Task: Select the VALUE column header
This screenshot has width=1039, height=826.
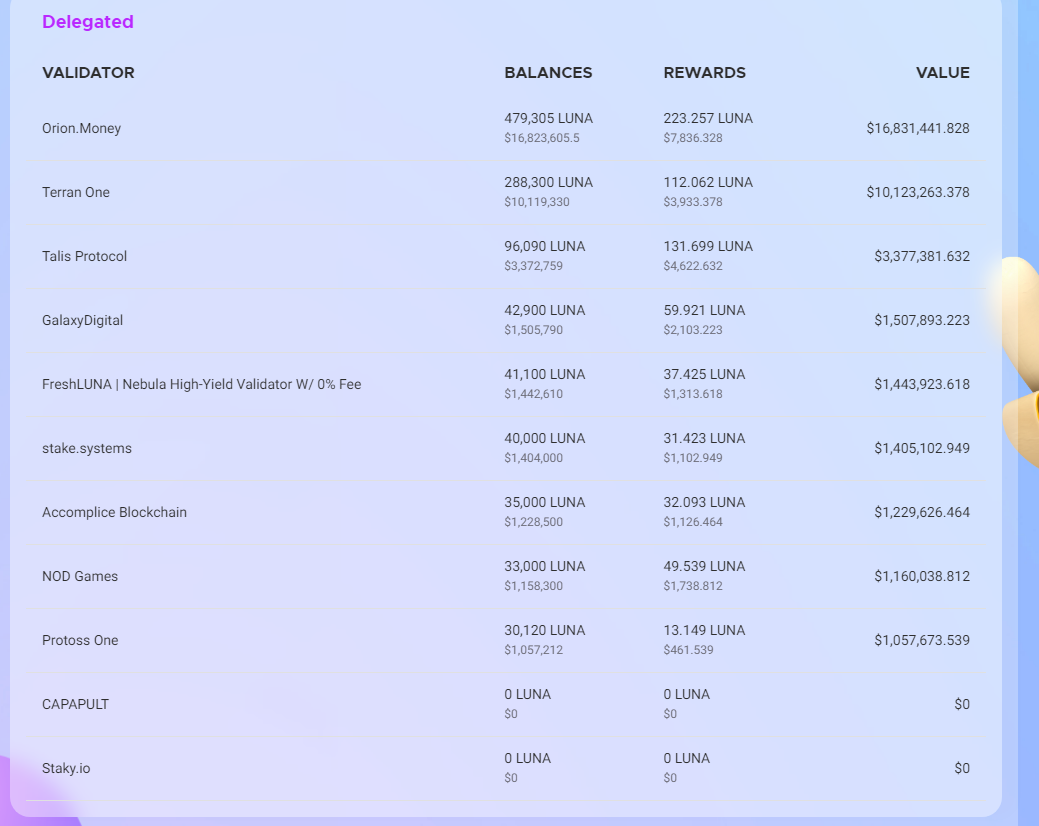Action: pyautogui.click(x=942, y=73)
